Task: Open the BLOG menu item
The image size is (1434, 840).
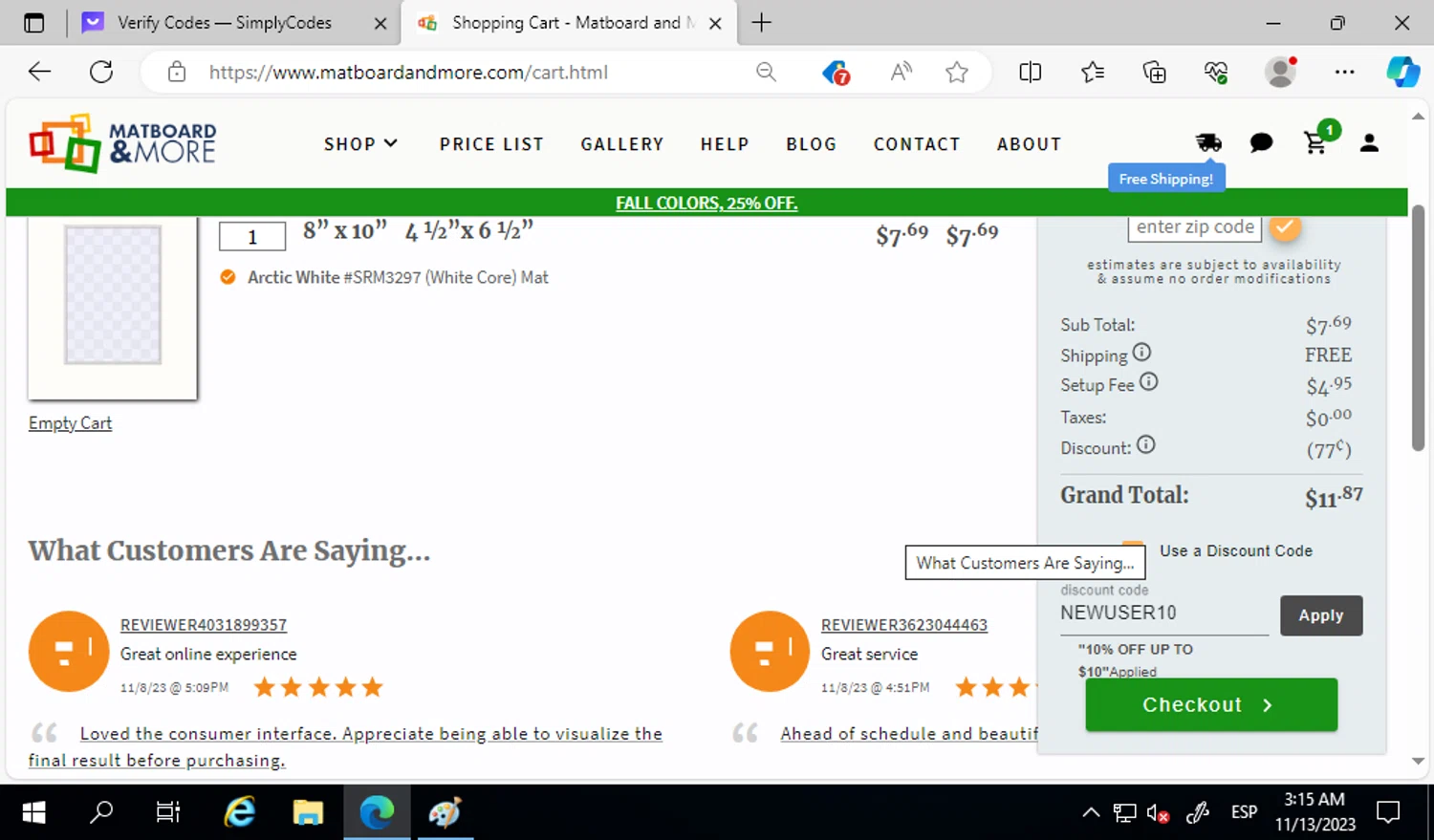Action: pyautogui.click(x=811, y=144)
